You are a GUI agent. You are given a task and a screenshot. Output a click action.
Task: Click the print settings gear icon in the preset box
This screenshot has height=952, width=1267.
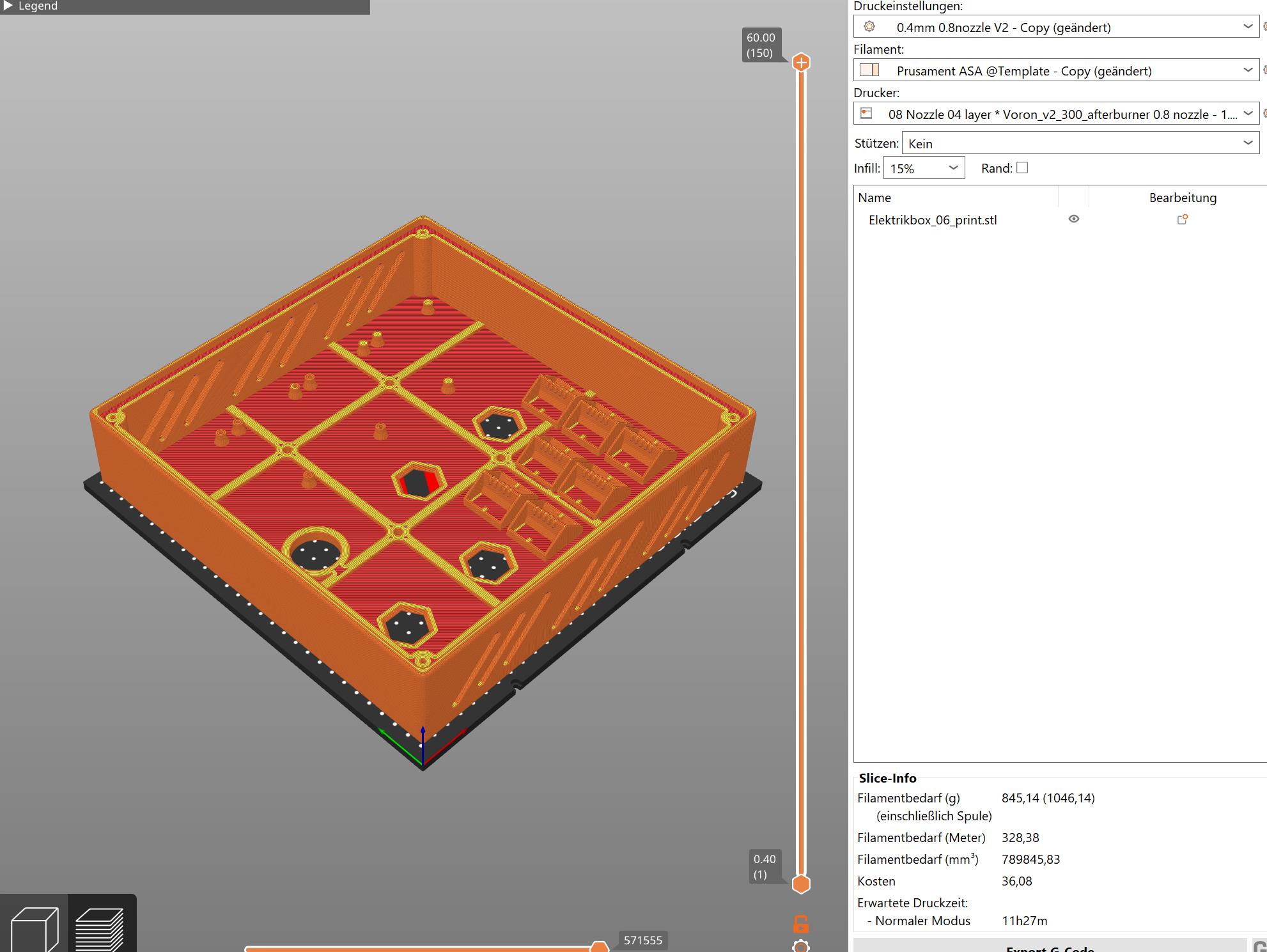pyautogui.click(x=869, y=27)
